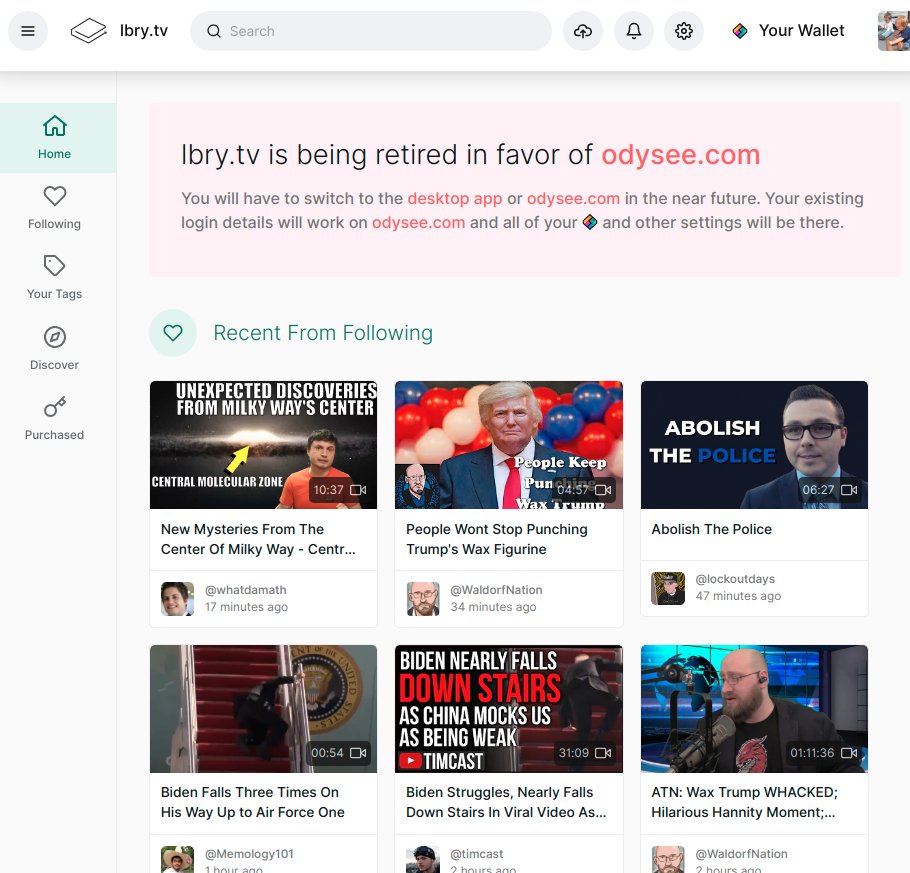Open ATN 01:11:36 video thumbnail

[754, 709]
